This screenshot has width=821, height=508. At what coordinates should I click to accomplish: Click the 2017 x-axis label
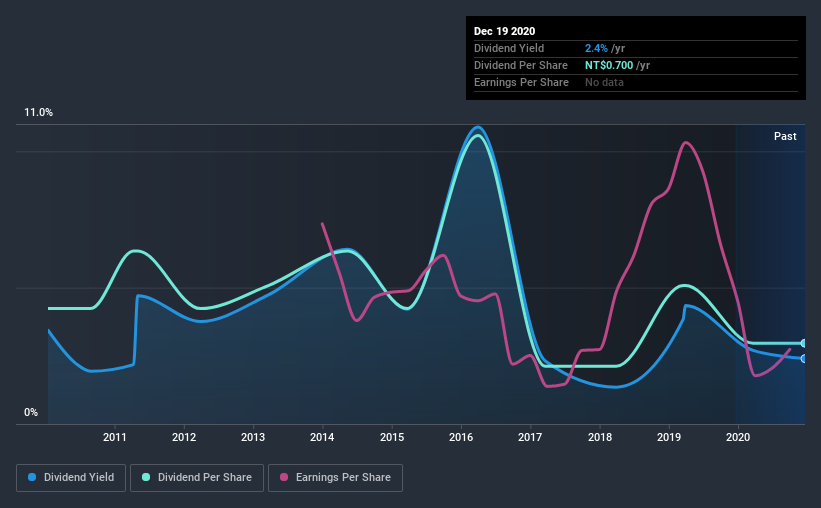(x=530, y=437)
